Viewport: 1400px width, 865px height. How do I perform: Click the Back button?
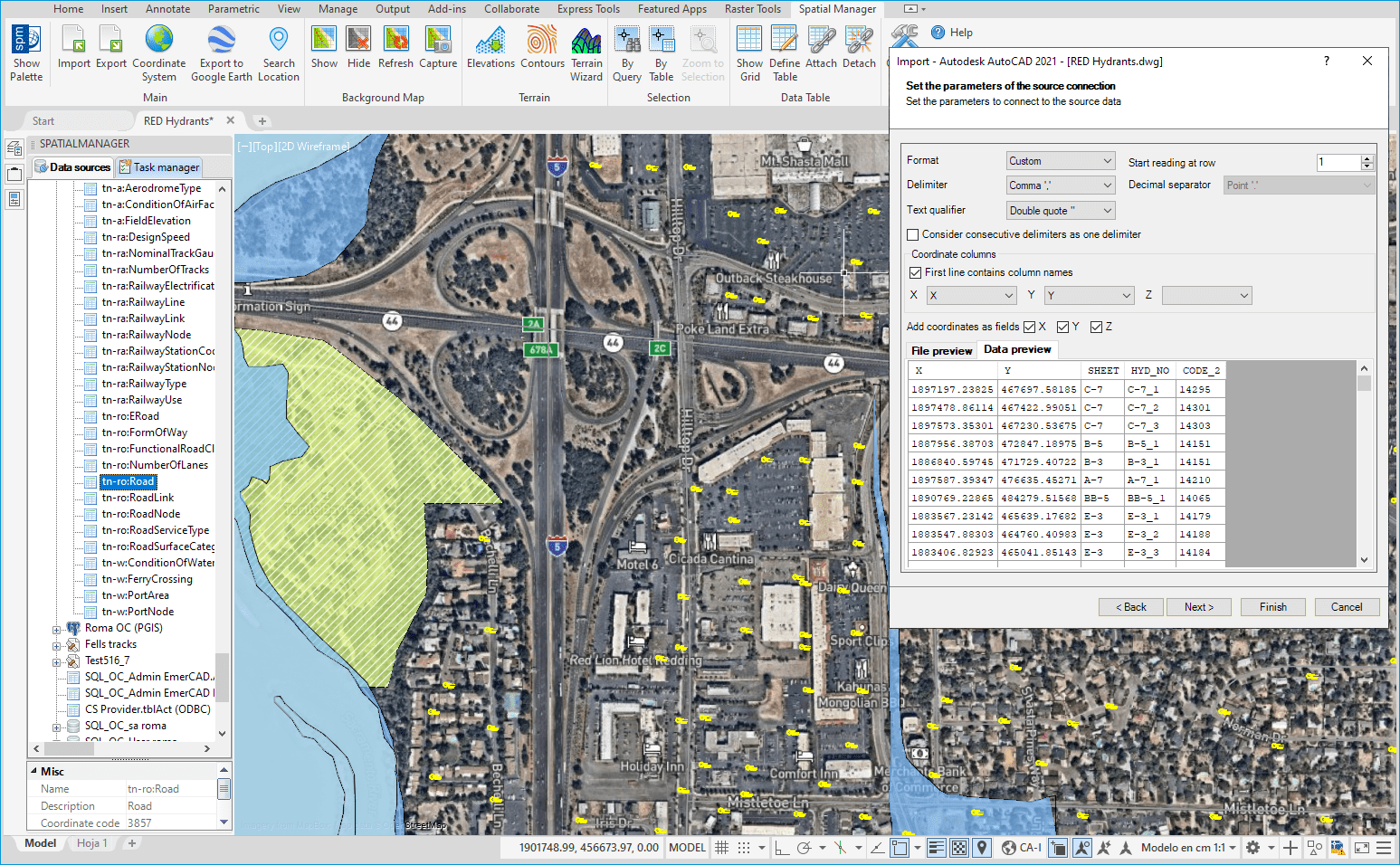[x=1130, y=607]
